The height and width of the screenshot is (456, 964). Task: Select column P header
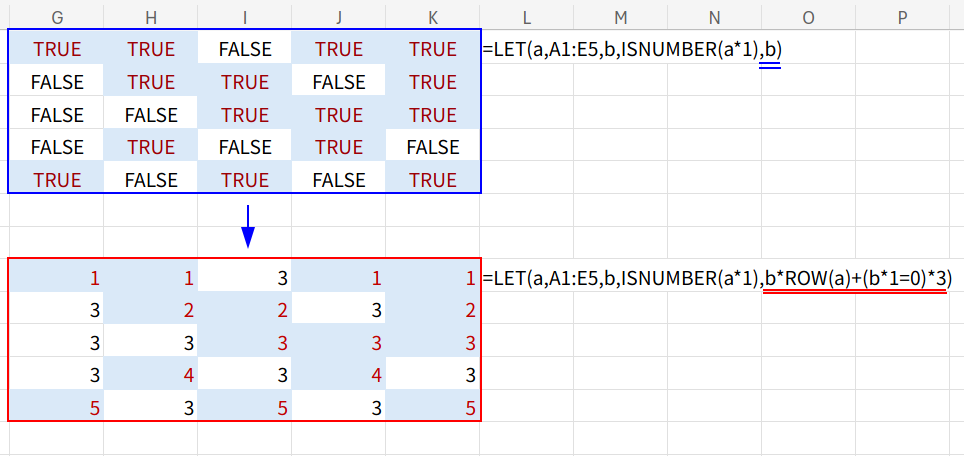coord(902,15)
